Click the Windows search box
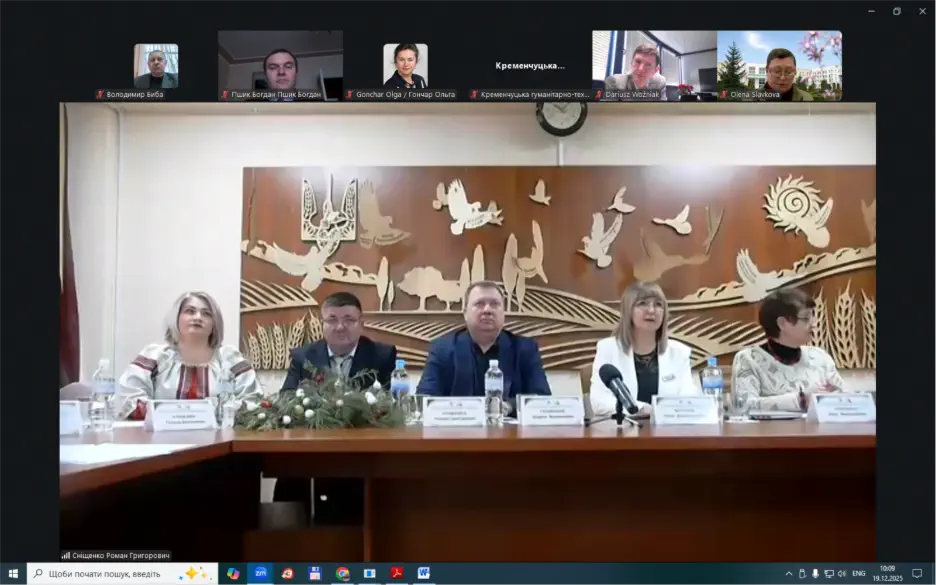This screenshot has width=936, height=585. coord(122,573)
